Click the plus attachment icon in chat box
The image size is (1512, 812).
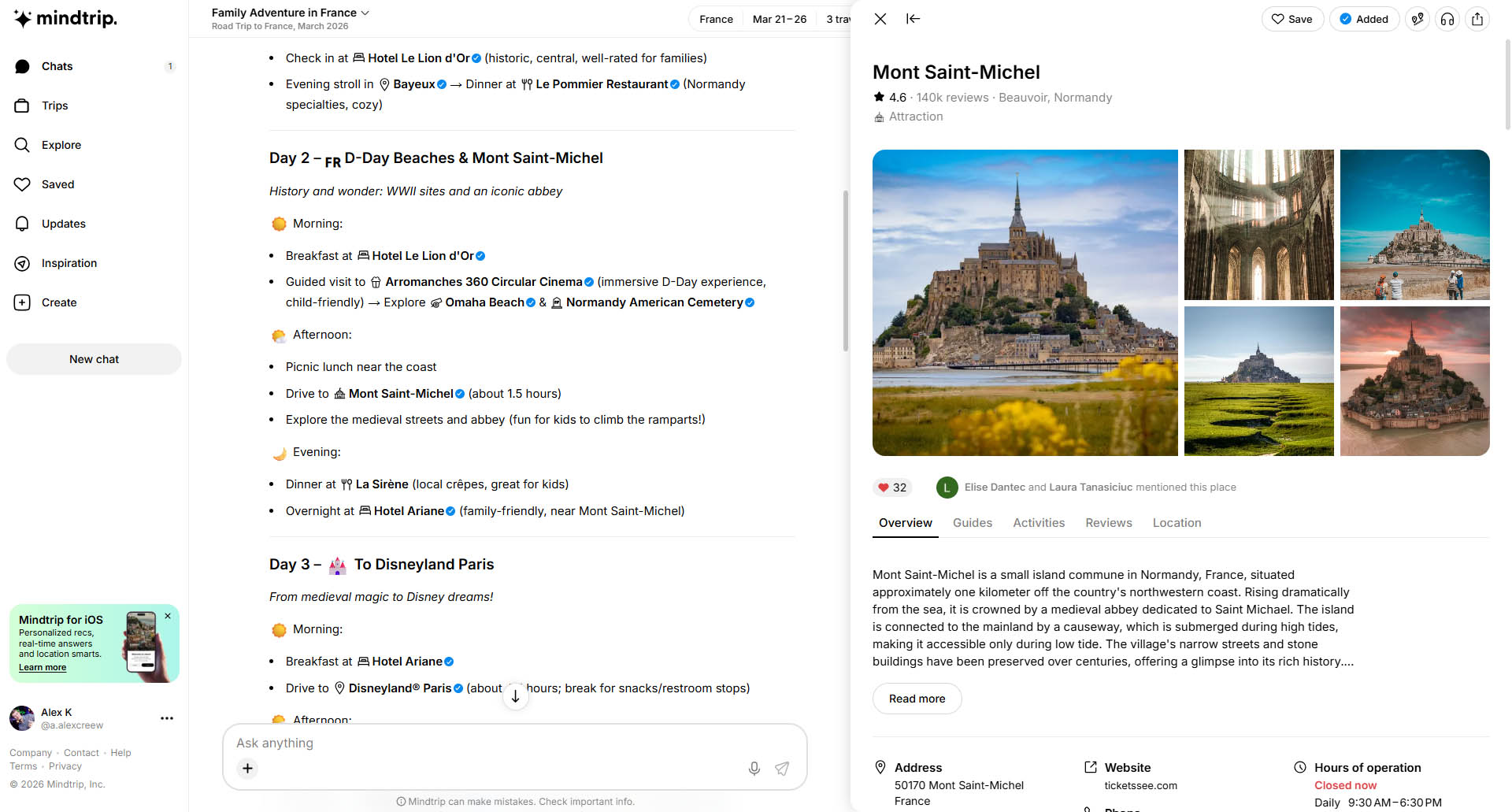pos(247,769)
